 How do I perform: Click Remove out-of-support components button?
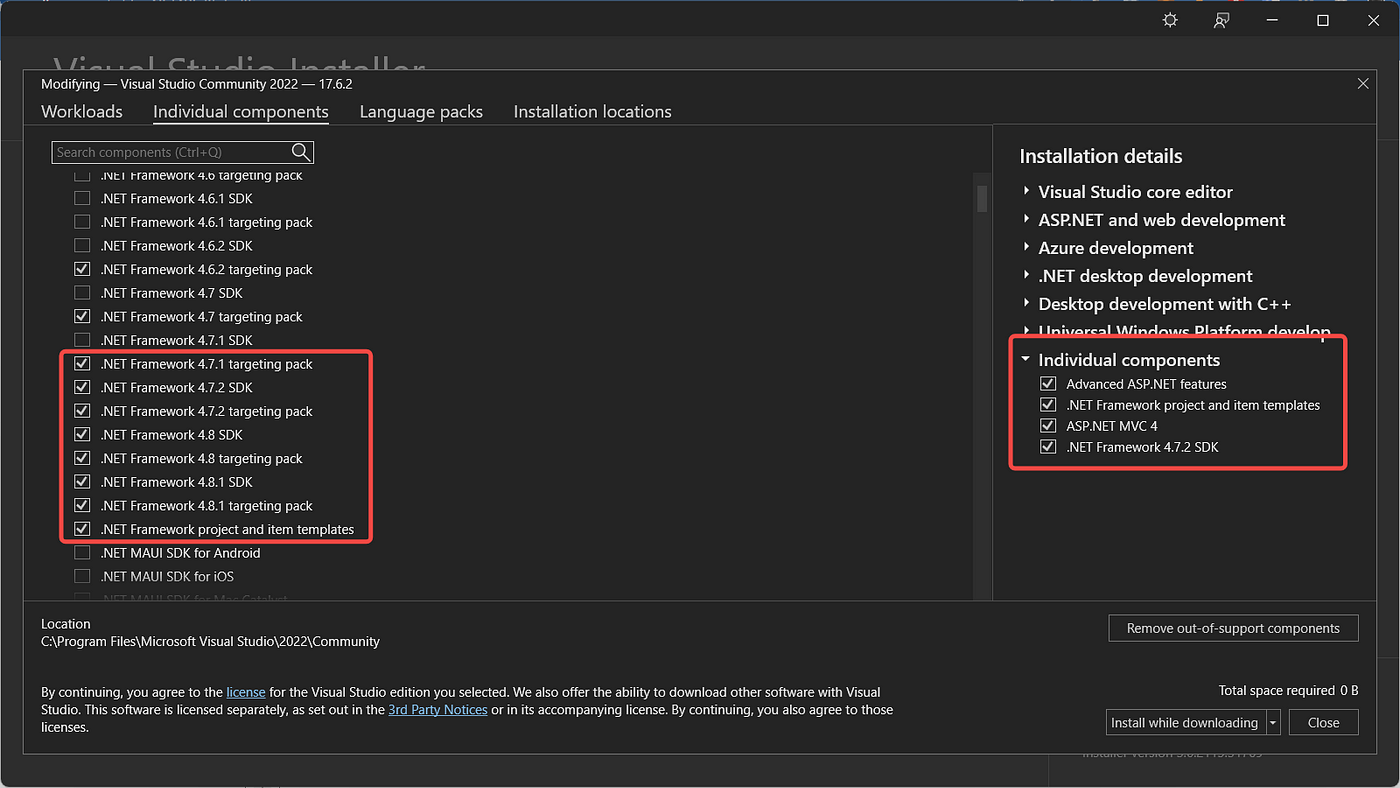click(x=1233, y=628)
